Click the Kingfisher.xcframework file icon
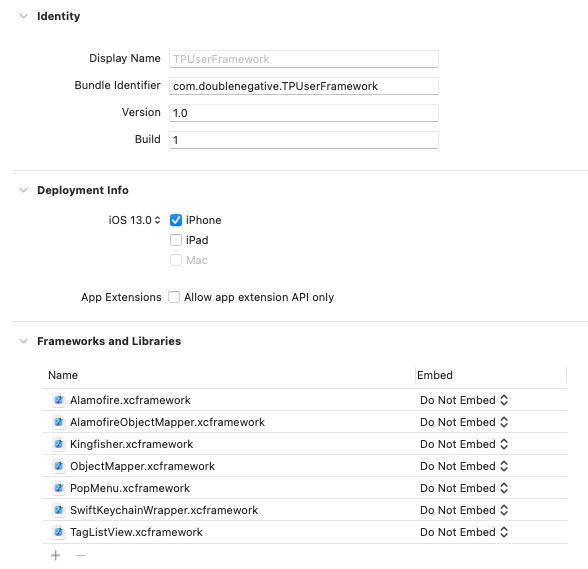The image size is (588, 569). click(x=58, y=444)
